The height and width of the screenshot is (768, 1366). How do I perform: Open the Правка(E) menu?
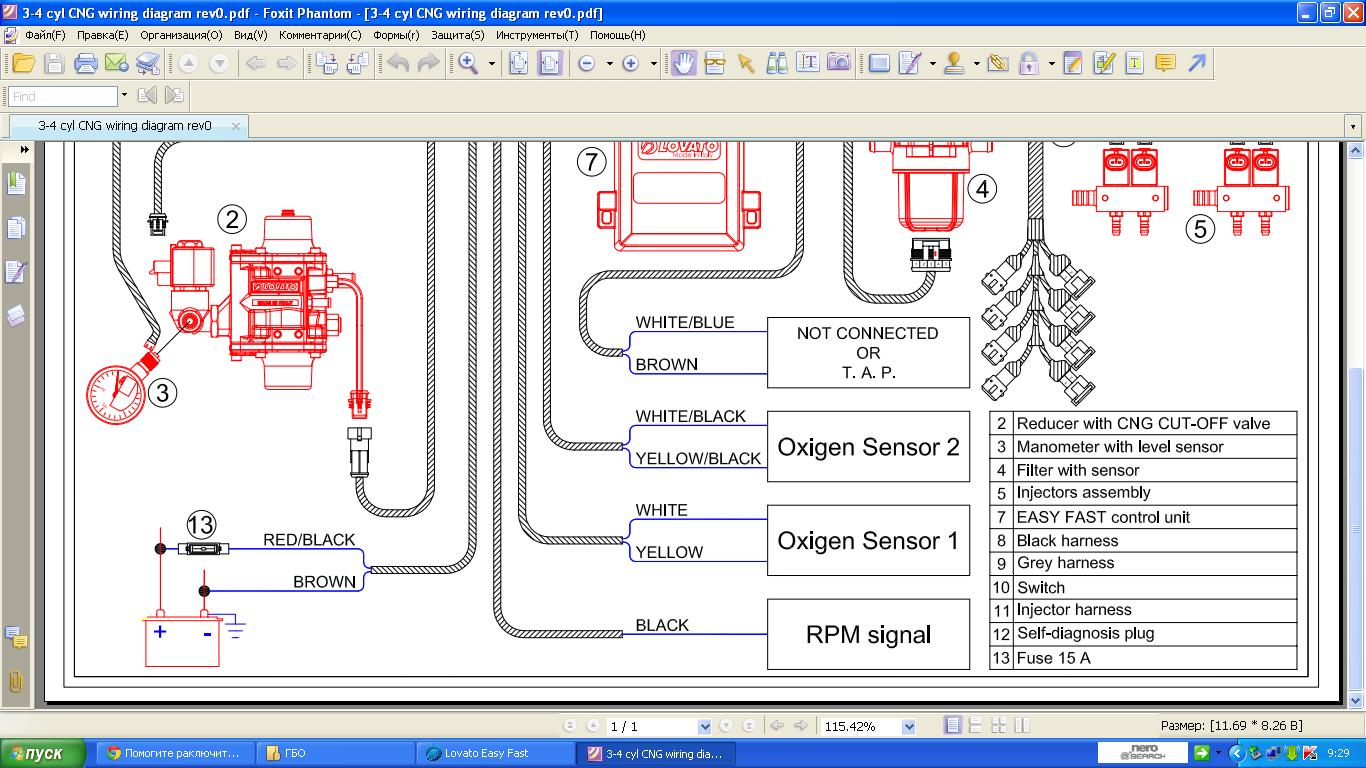[x=102, y=35]
